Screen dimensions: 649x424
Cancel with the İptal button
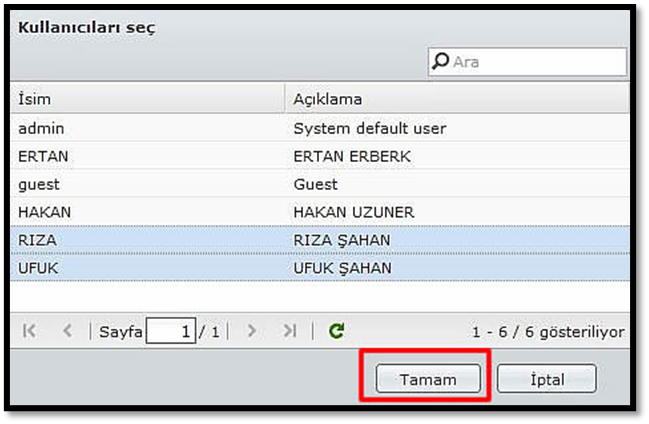pos(546,379)
